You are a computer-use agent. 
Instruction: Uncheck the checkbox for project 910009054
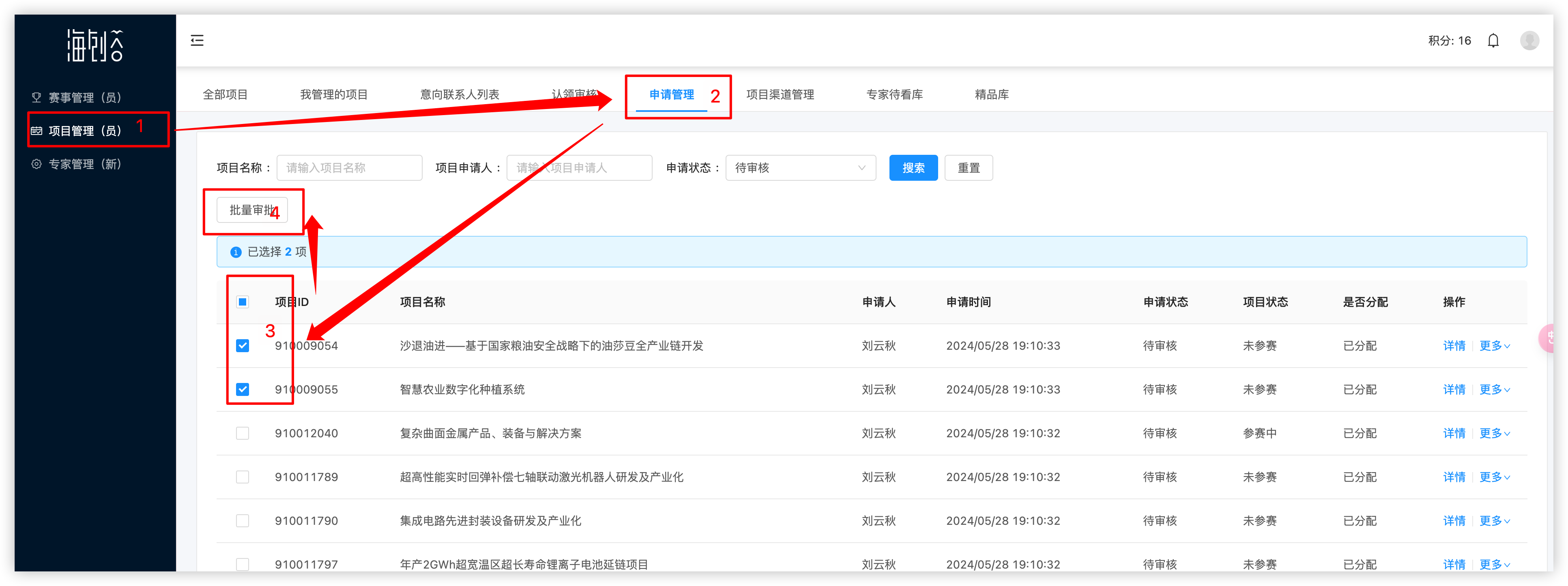(242, 346)
